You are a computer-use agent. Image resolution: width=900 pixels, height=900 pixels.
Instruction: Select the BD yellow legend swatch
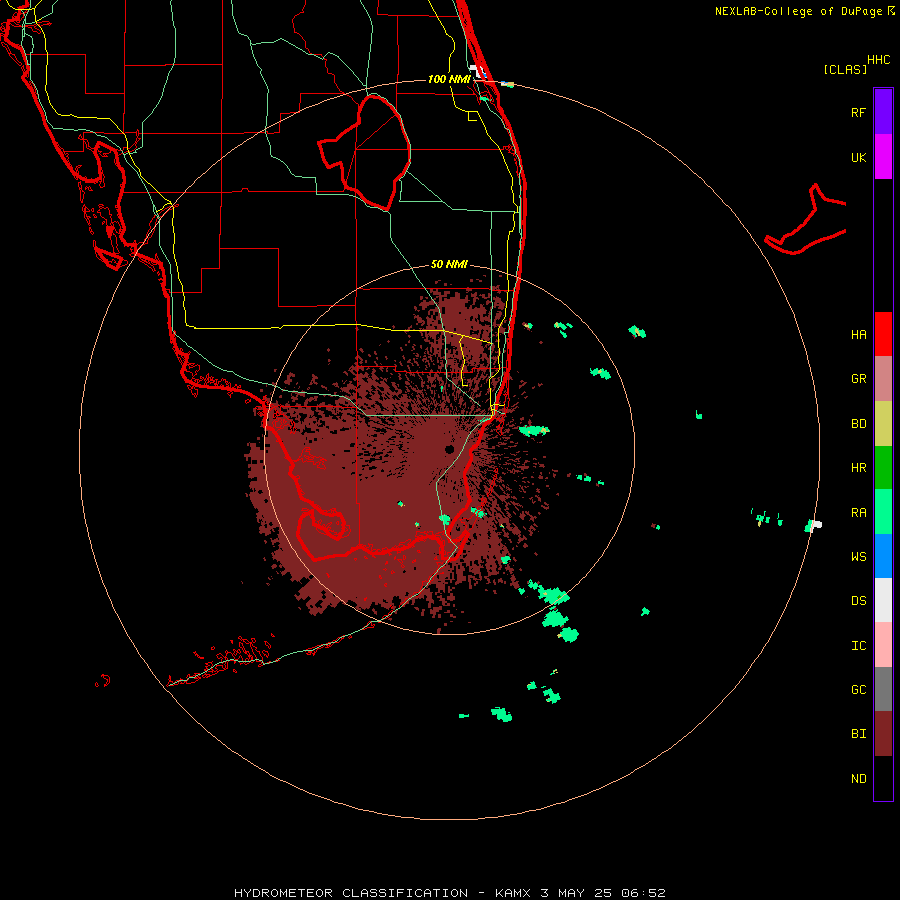[x=883, y=424]
